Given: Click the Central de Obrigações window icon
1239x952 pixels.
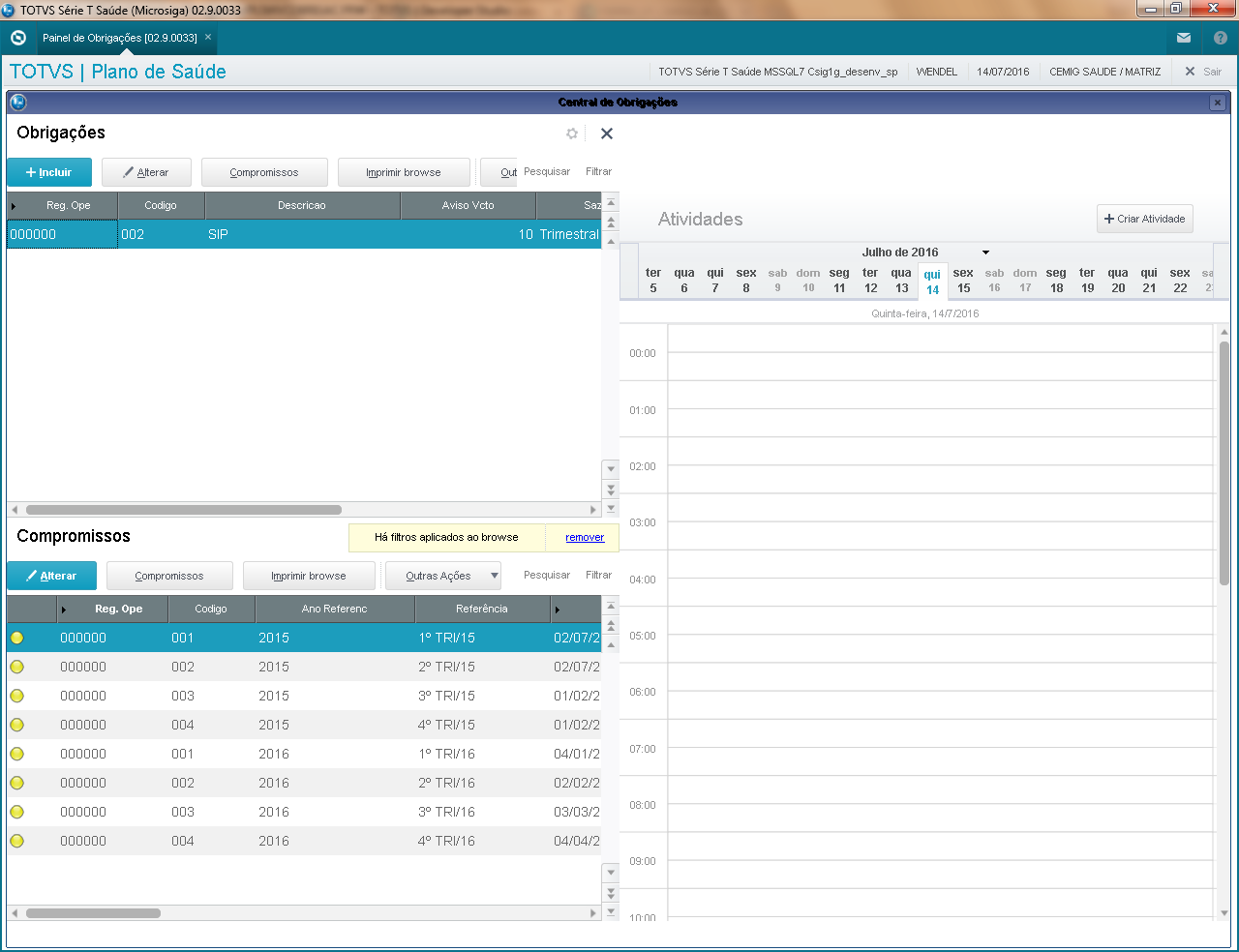Looking at the screenshot, I should point(17,103).
